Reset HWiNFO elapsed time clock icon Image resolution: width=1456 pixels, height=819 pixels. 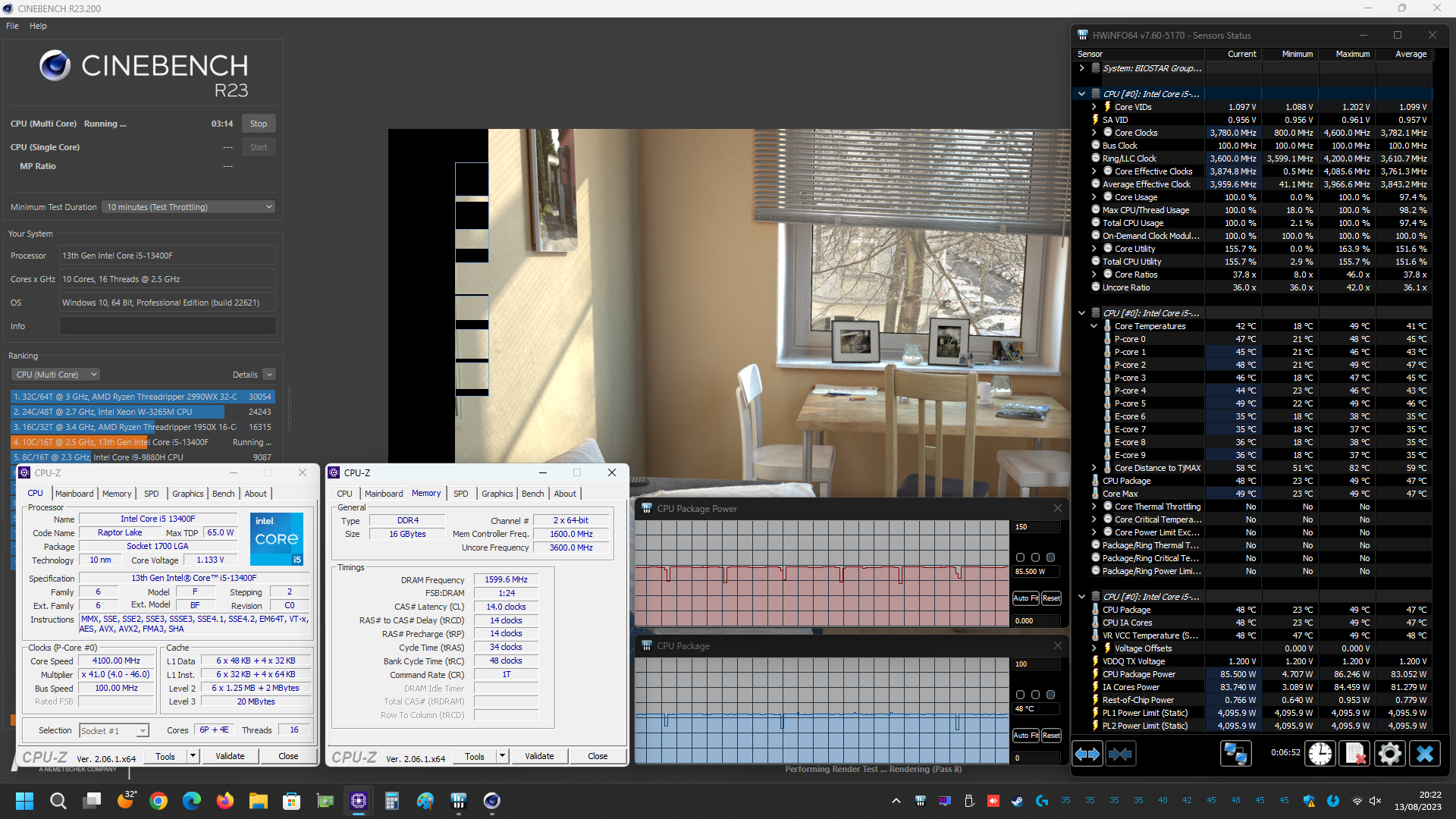pyautogui.click(x=1320, y=754)
